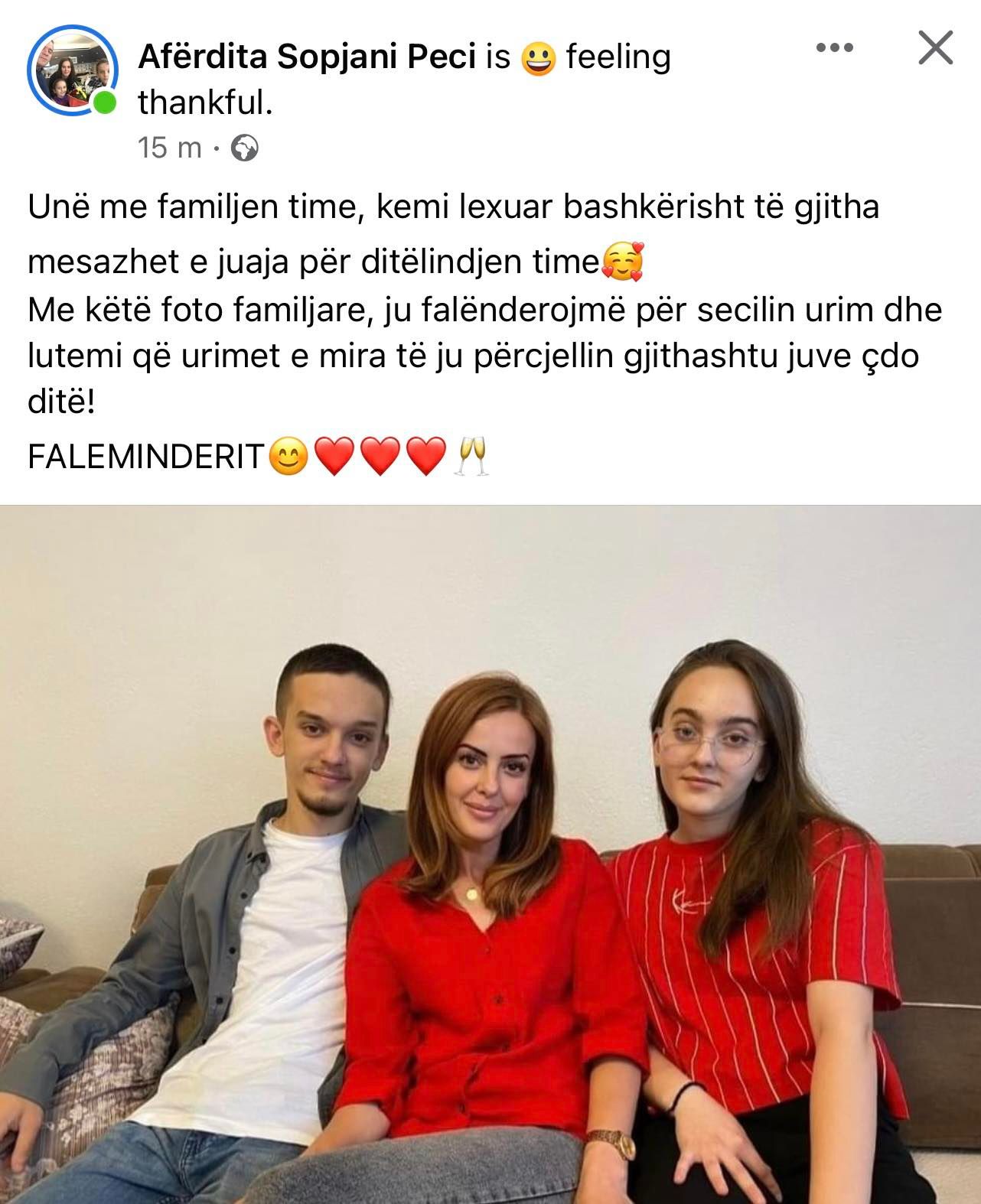The width and height of the screenshot is (981, 1204).
Task: Click the last red heart emoji
Action: [x=425, y=457]
